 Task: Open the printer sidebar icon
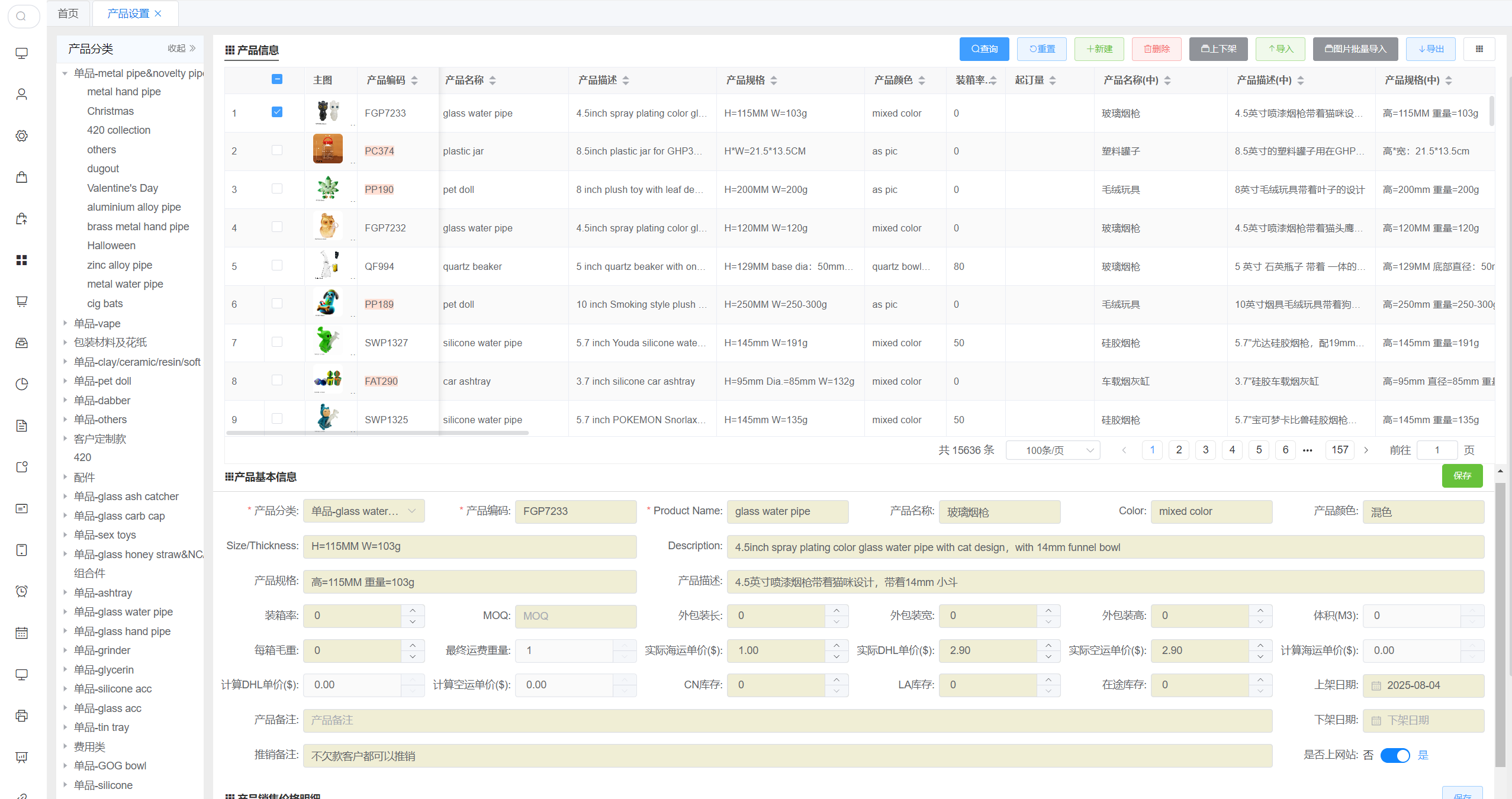21,716
